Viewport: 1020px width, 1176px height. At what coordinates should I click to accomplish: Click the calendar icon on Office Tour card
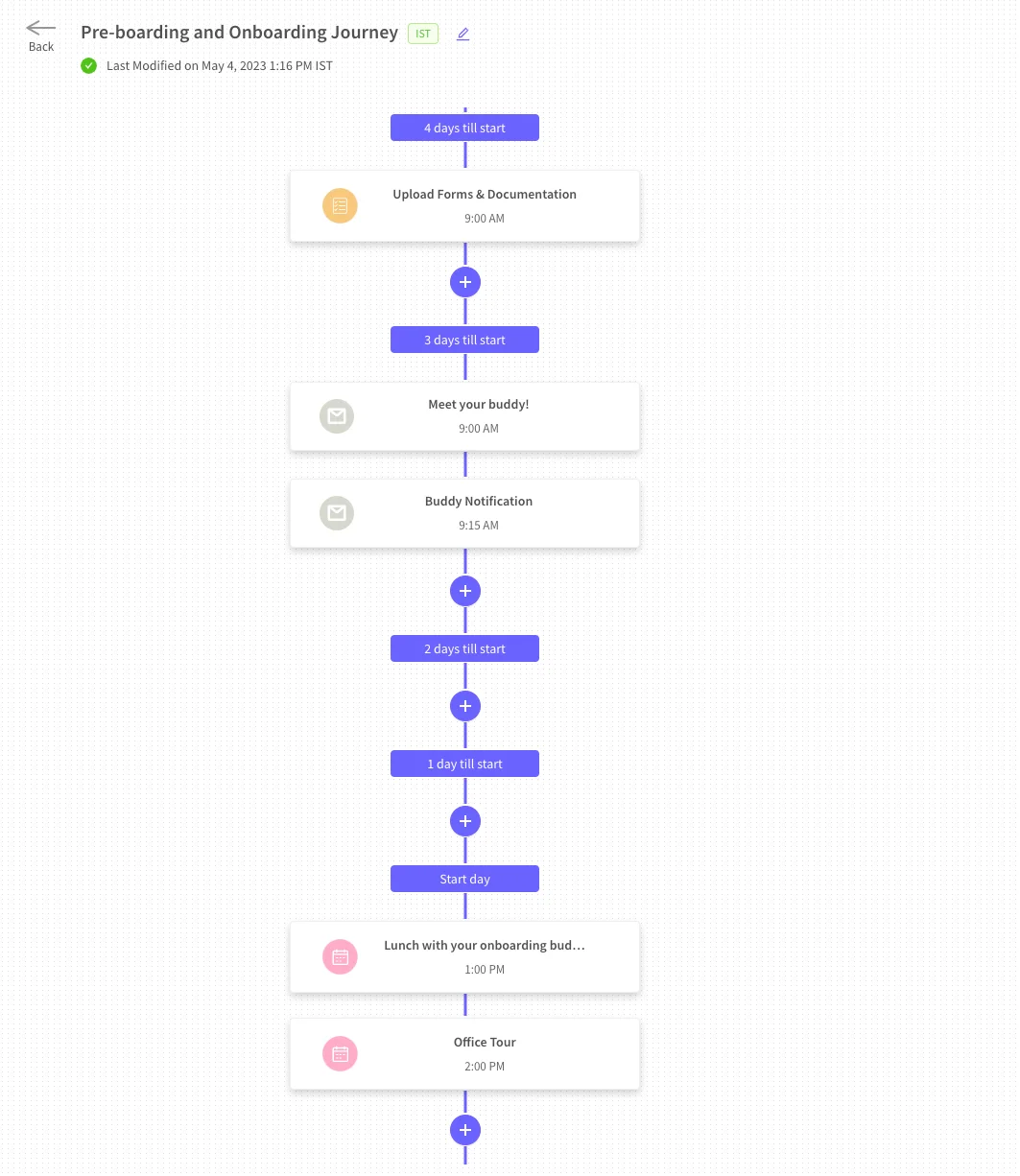(340, 1054)
